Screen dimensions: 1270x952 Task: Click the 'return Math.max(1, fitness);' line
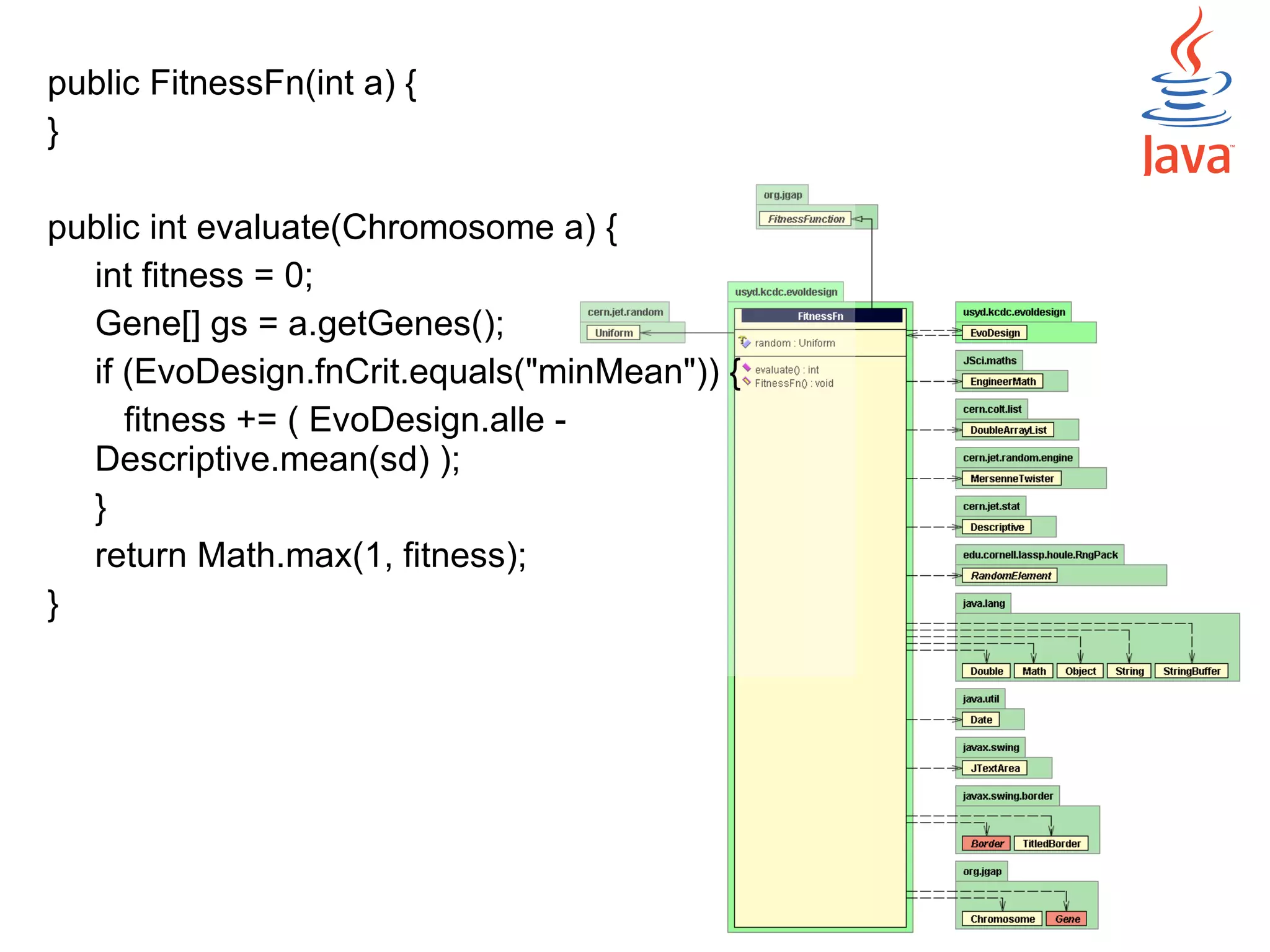311,555
